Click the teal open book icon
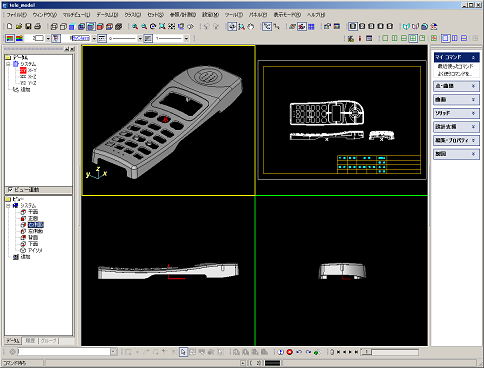The width and height of the screenshot is (484, 368). pos(406,26)
